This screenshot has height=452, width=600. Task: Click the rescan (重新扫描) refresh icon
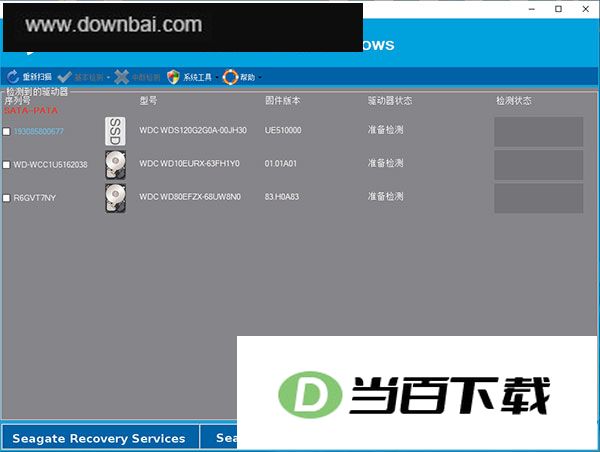click(13, 77)
